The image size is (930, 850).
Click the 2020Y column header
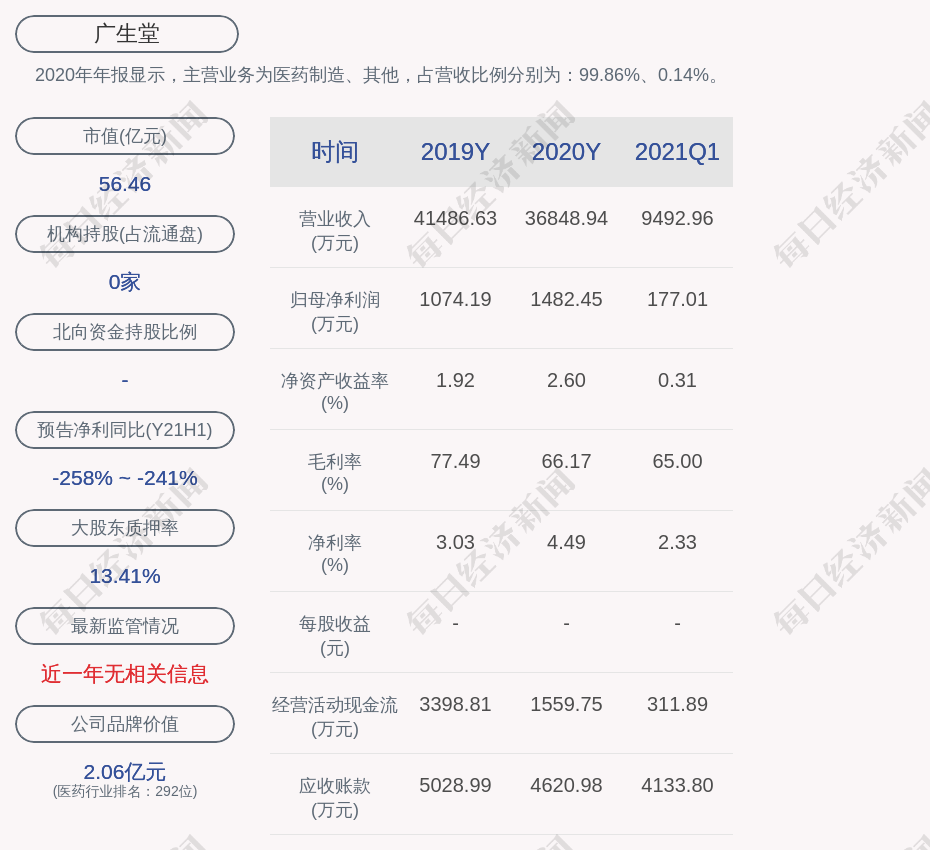pos(566,152)
